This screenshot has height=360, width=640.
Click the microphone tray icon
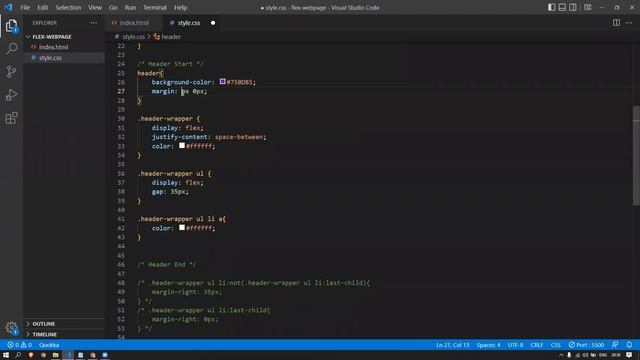pos(569,355)
